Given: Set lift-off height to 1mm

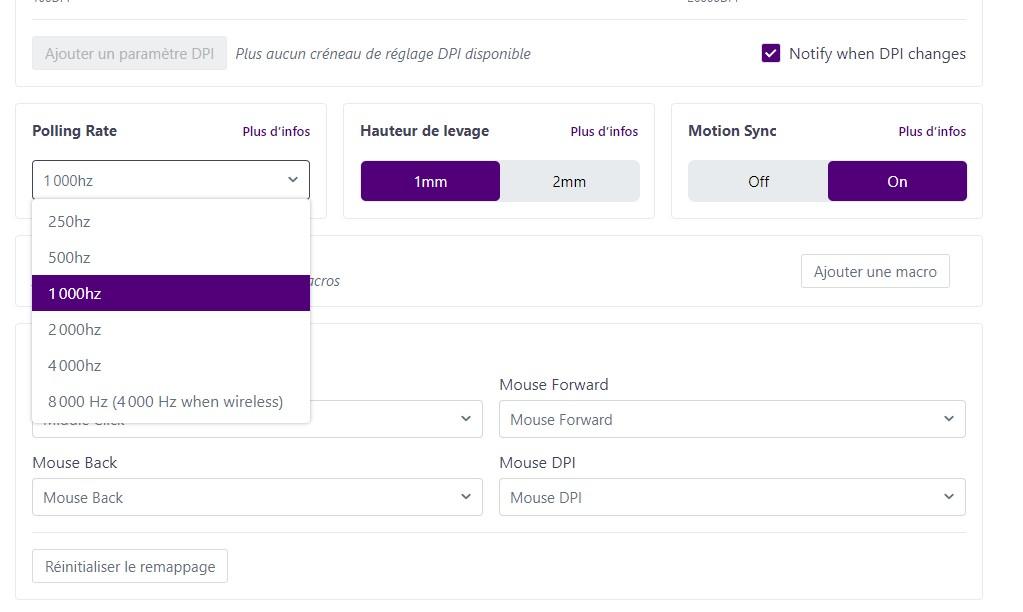Looking at the screenshot, I should coord(430,182).
